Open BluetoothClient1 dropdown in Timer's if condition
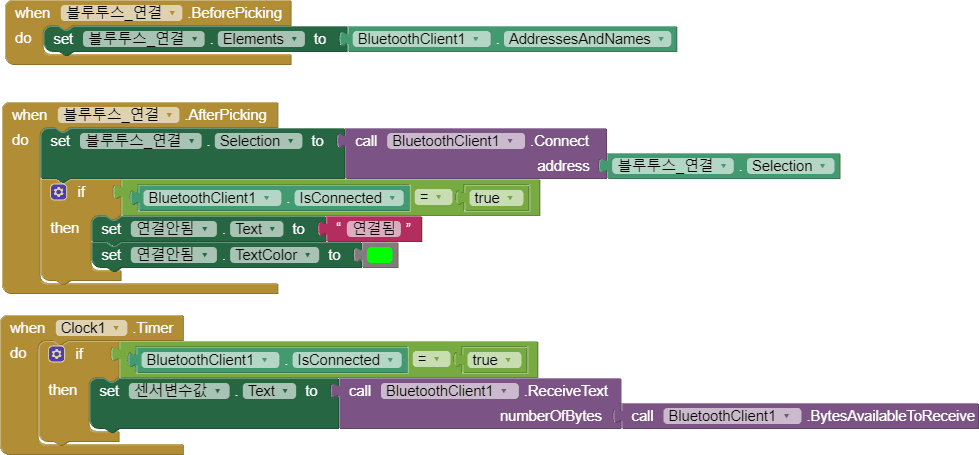This screenshot has width=979, height=455. [210, 360]
